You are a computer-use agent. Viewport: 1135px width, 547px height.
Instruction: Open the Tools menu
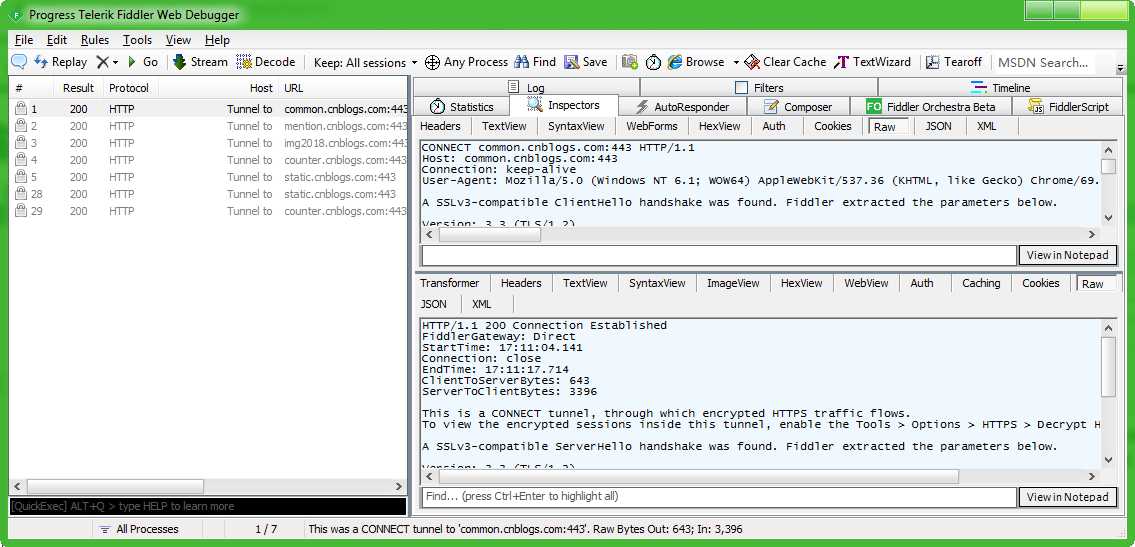point(138,40)
